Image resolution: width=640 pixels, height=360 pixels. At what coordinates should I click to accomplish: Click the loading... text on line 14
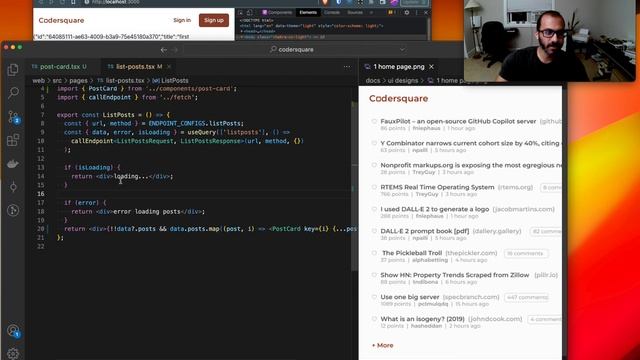(x=131, y=176)
